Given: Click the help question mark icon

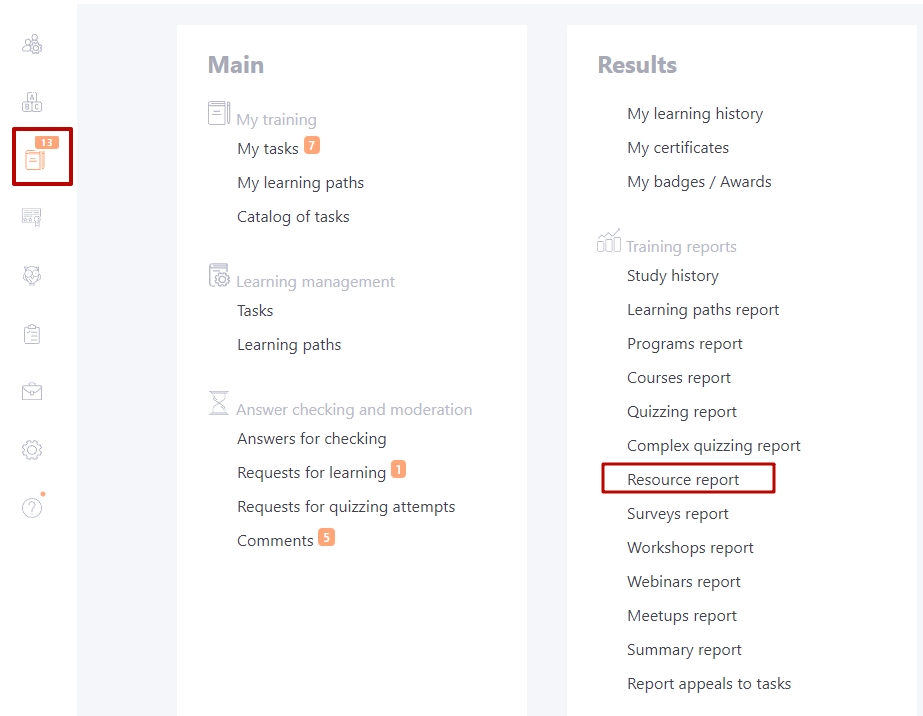Looking at the screenshot, I should point(32,507).
